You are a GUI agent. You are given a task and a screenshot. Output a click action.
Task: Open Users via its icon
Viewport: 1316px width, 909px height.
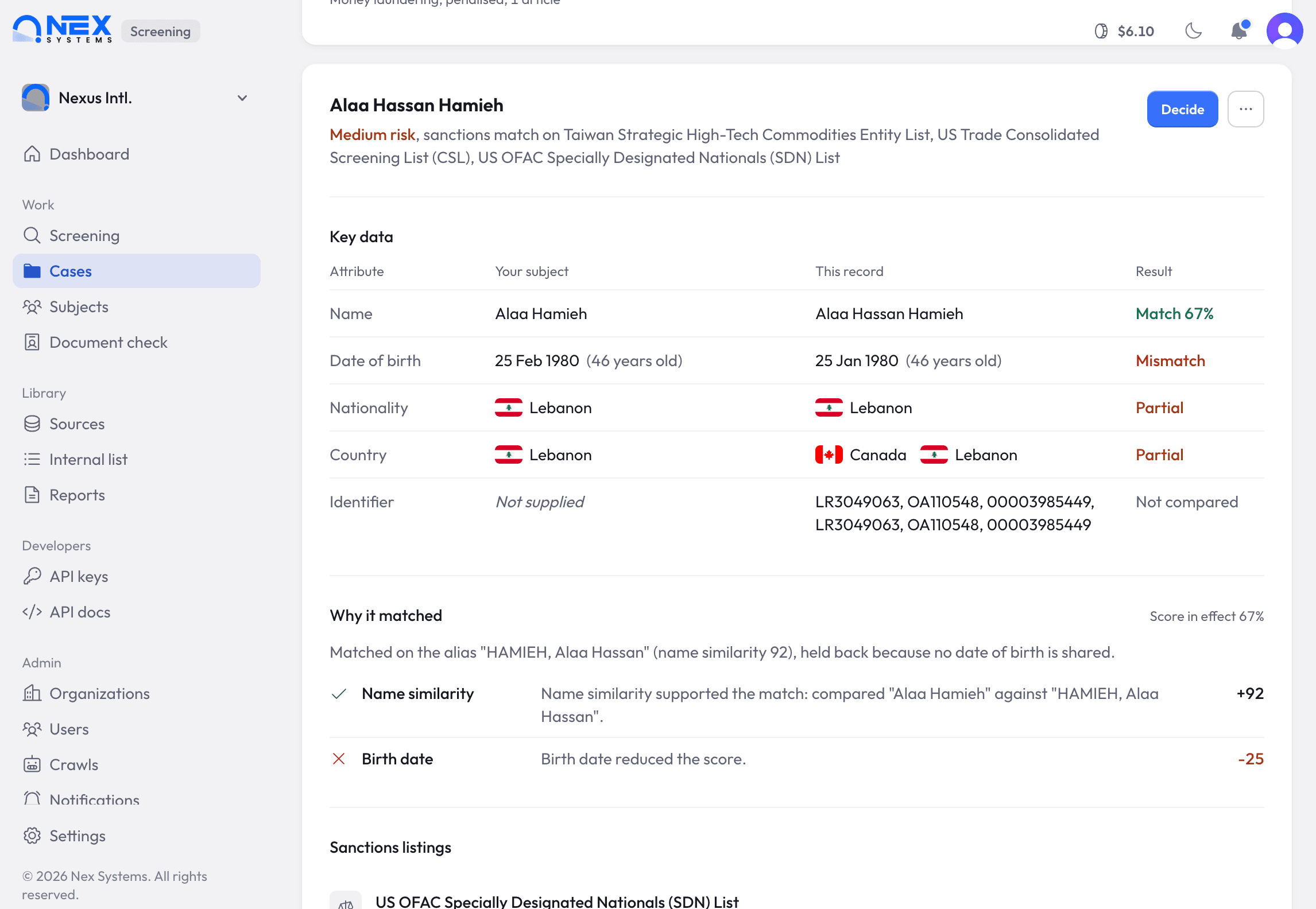(x=32, y=729)
